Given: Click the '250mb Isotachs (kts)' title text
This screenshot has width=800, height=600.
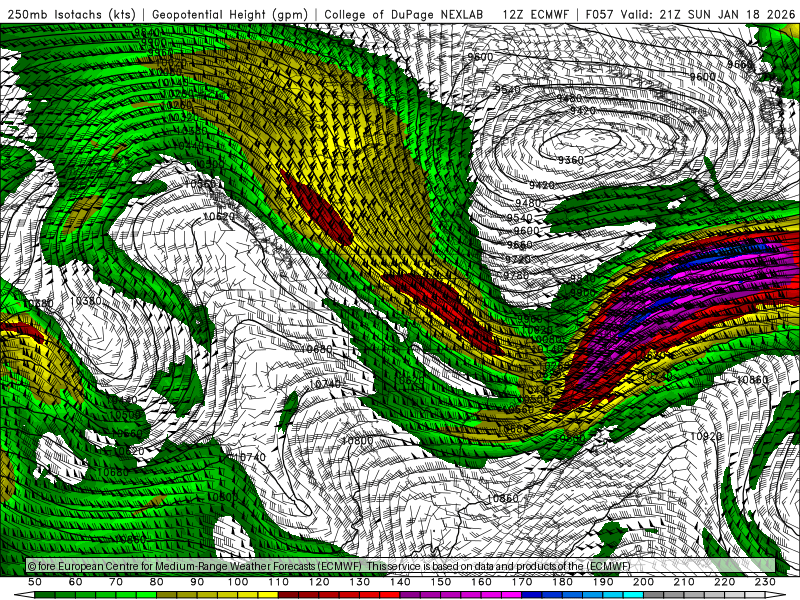Looking at the screenshot, I should pos(71,14).
